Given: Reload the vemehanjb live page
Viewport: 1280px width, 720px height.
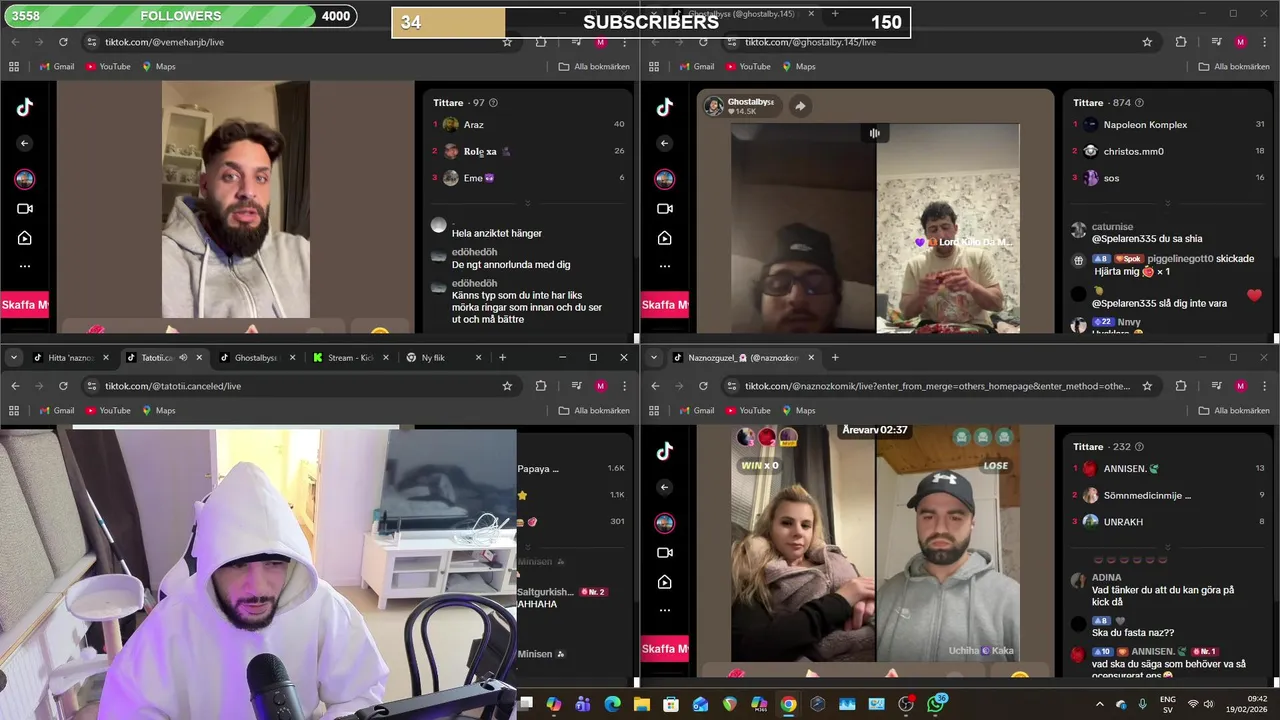Looking at the screenshot, I should 63,42.
